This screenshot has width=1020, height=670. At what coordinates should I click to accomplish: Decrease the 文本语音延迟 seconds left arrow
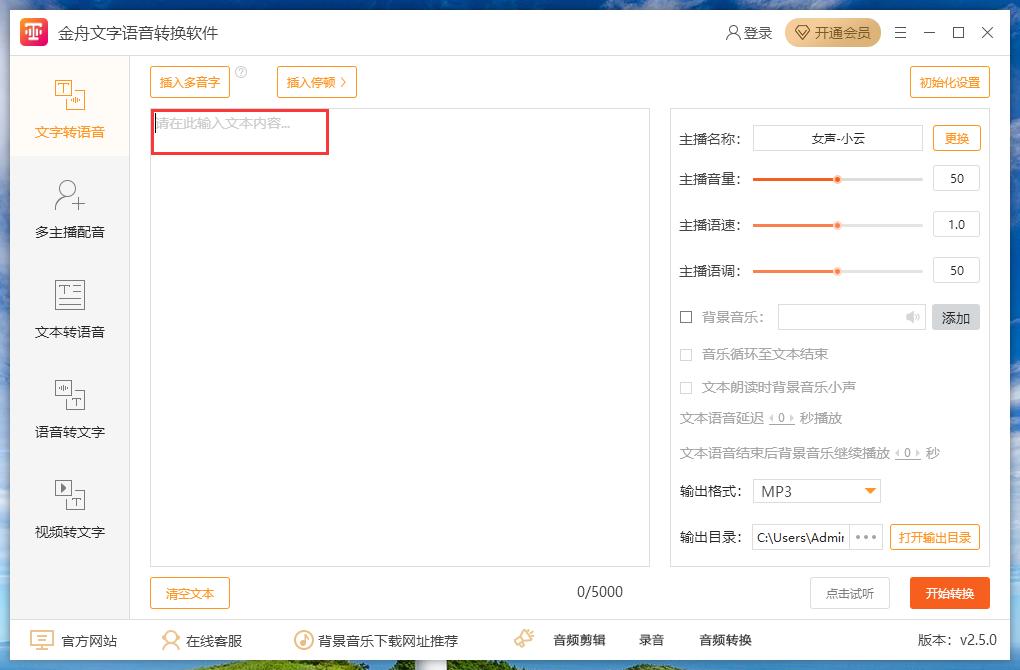click(x=772, y=418)
